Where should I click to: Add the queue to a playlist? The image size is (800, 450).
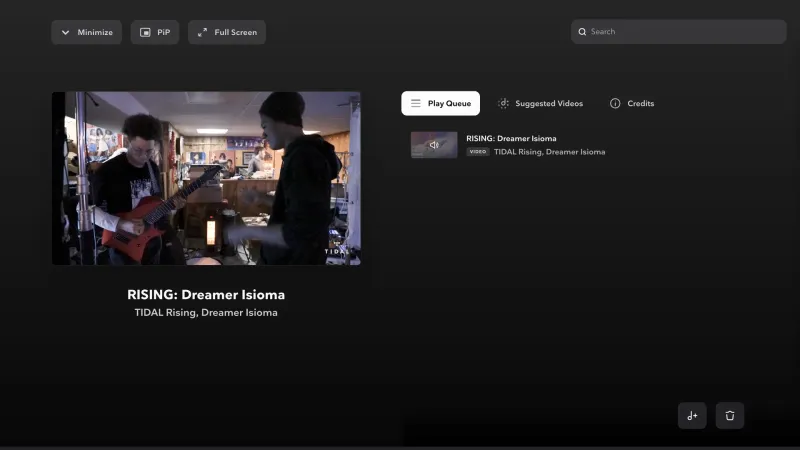tap(692, 416)
